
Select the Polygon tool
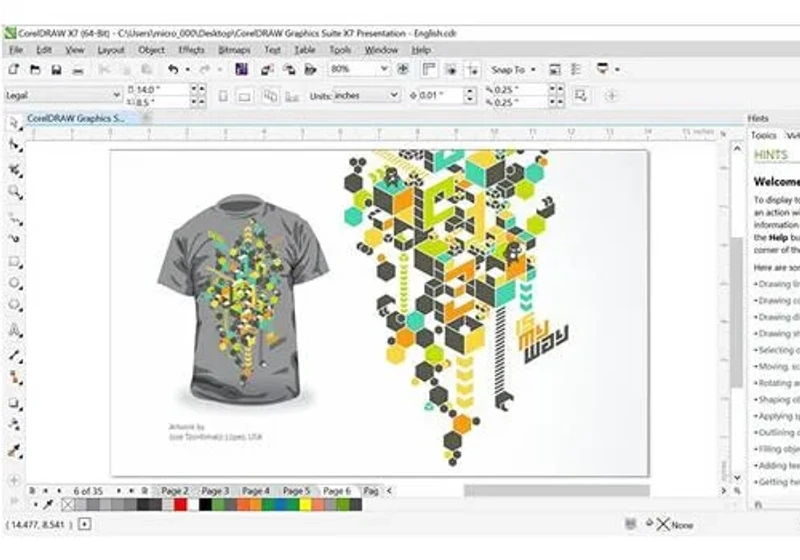point(15,305)
